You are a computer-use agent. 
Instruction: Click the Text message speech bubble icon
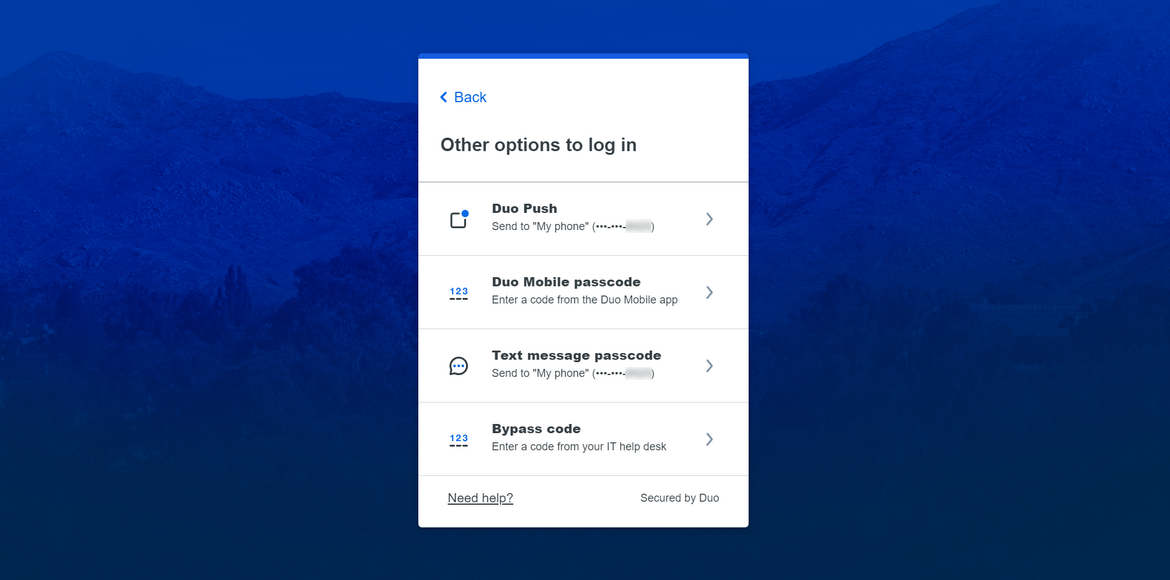pyautogui.click(x=458, y=365)
